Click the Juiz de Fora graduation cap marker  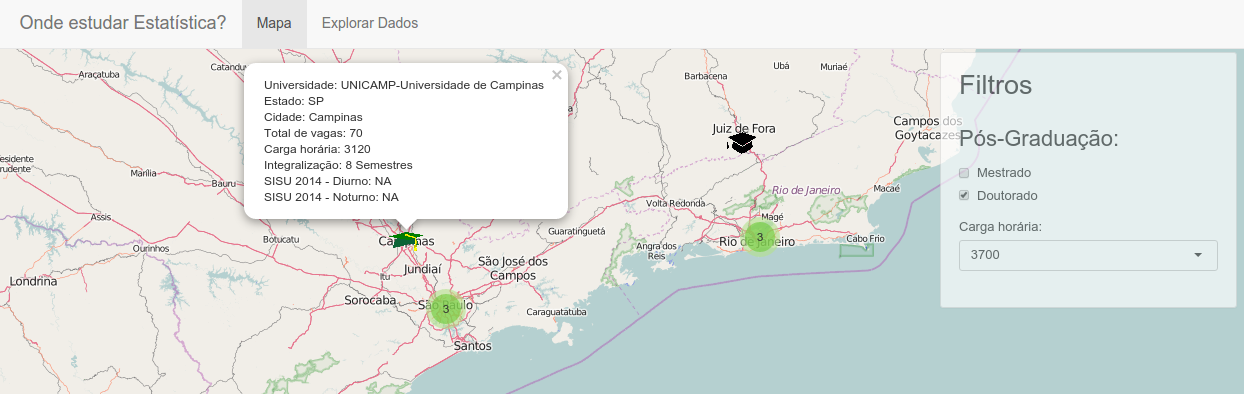point(741,144)
